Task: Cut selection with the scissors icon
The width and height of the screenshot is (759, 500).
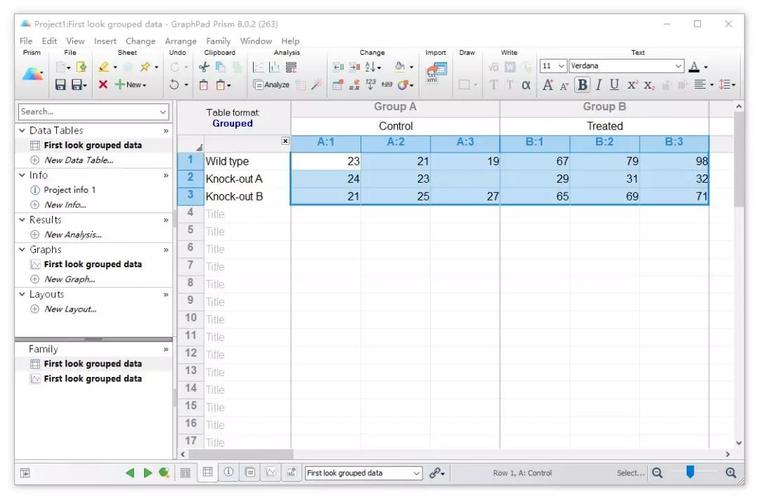Action: (204, 67)
